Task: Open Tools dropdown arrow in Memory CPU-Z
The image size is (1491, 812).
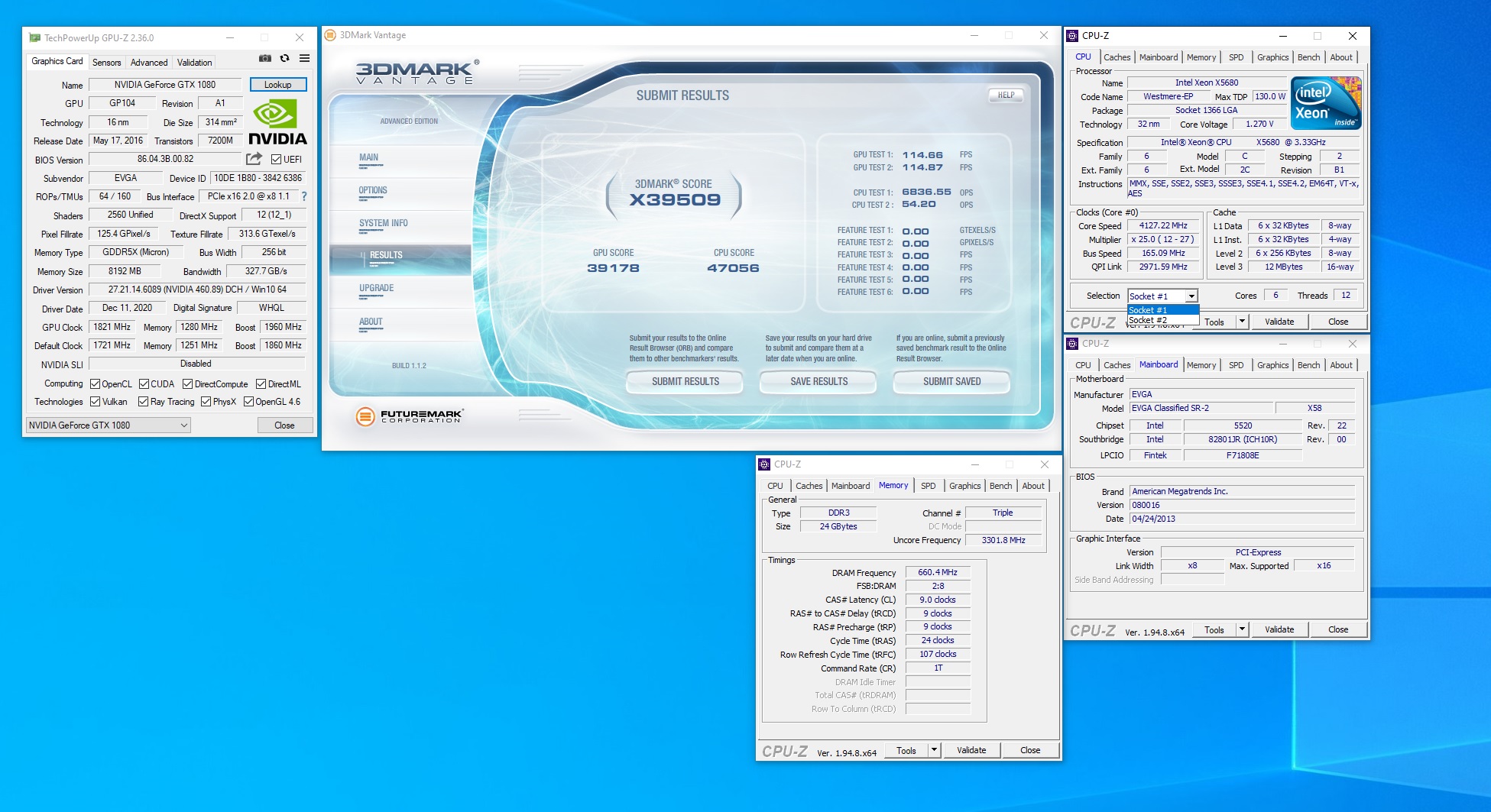Action: click(934, 750)
